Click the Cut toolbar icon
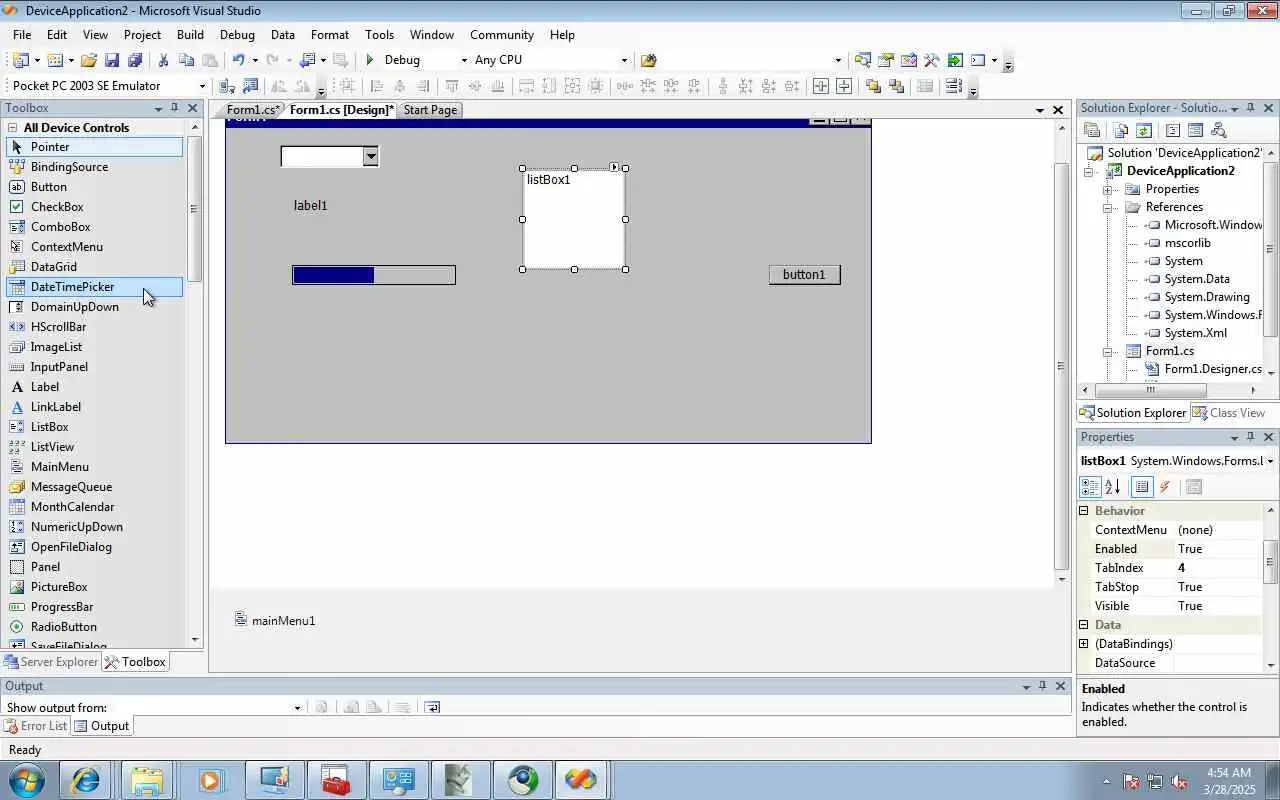Screen dimensions: 1280x800 pyautogui.click(x=164, y=60)
